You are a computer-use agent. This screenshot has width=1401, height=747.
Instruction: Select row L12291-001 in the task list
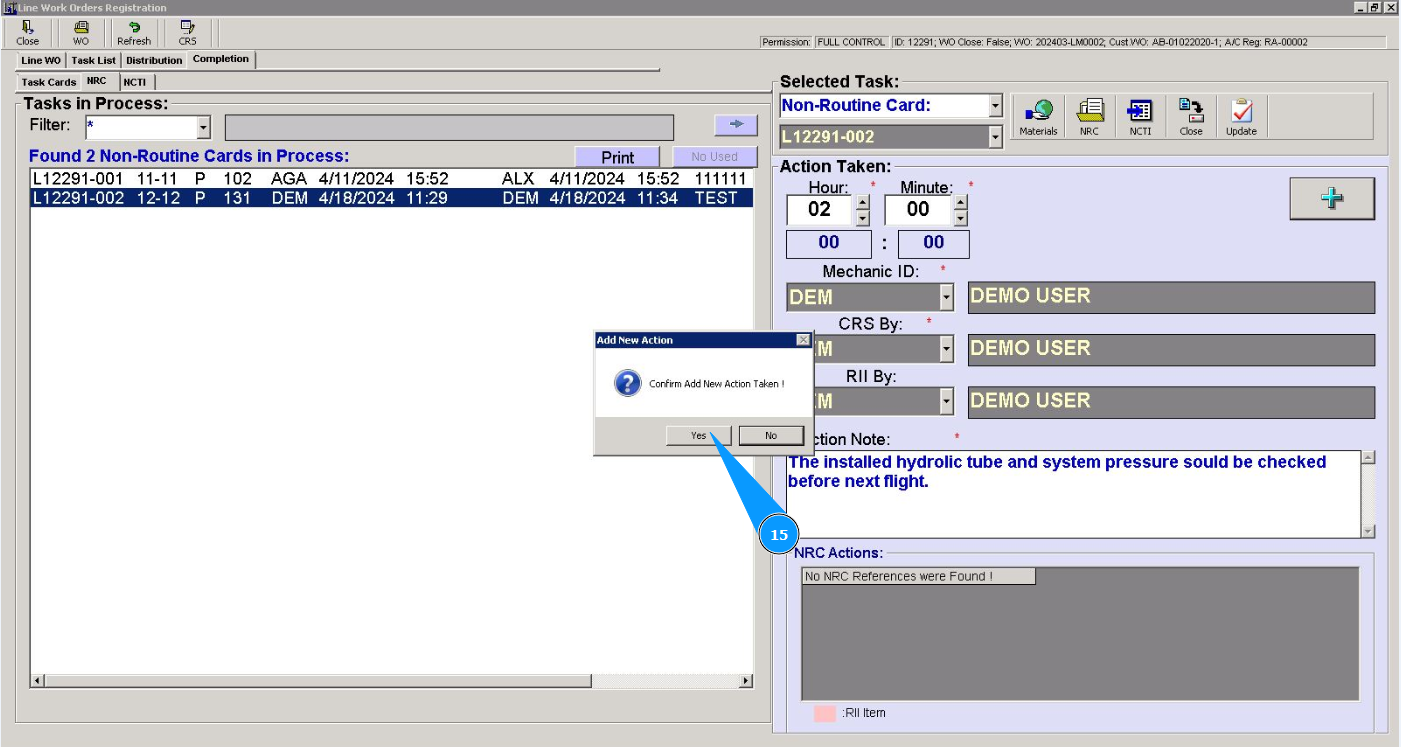[x=391, y=179]
